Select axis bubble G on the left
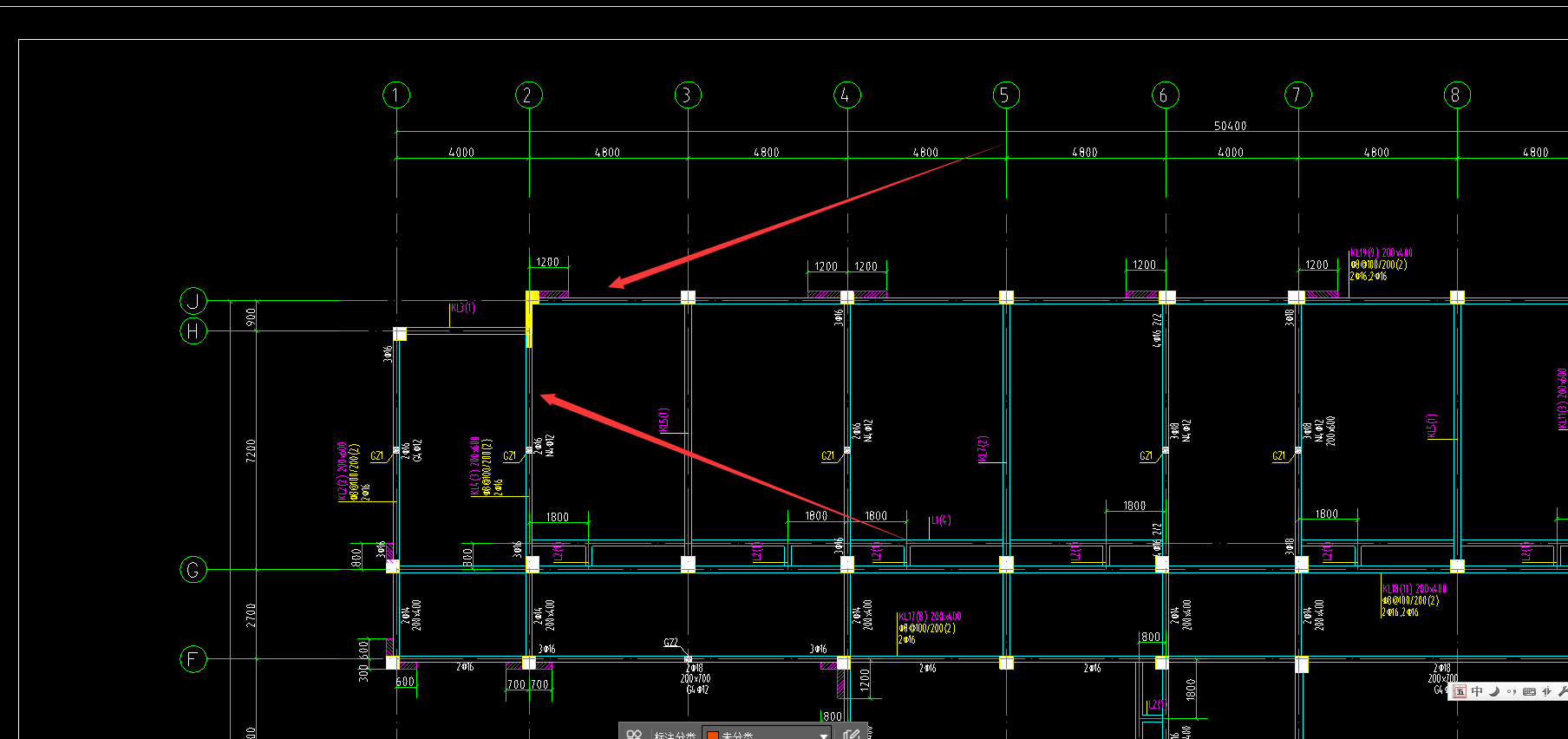The image size is (1568, 739). (x=193, y=570)
